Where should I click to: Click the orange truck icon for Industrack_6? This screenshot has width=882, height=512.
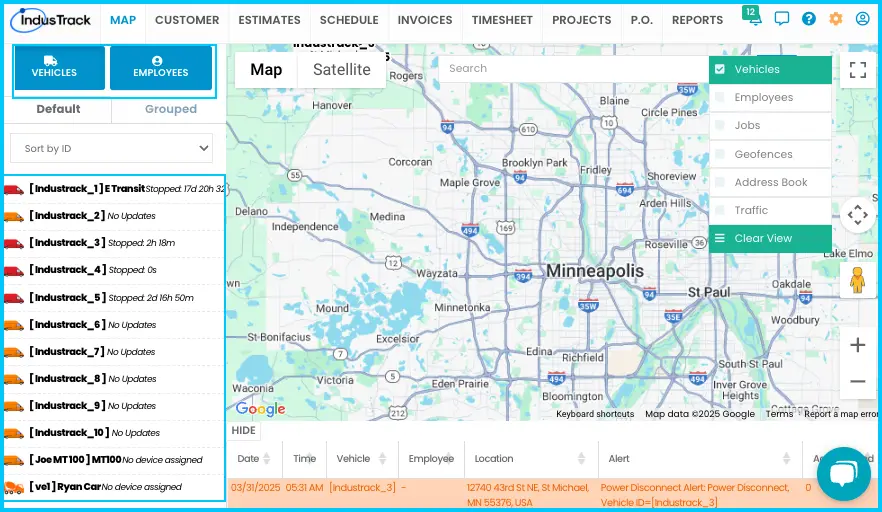point(14,325)
